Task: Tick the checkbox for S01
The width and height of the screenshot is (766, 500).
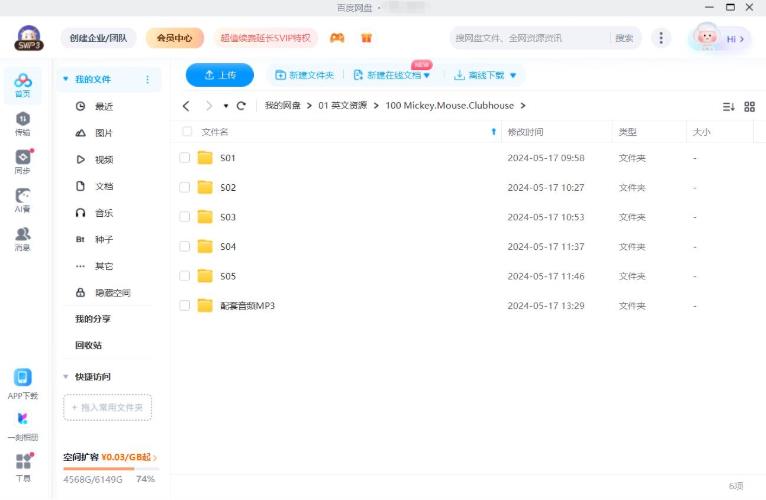Action: point(185,157)
